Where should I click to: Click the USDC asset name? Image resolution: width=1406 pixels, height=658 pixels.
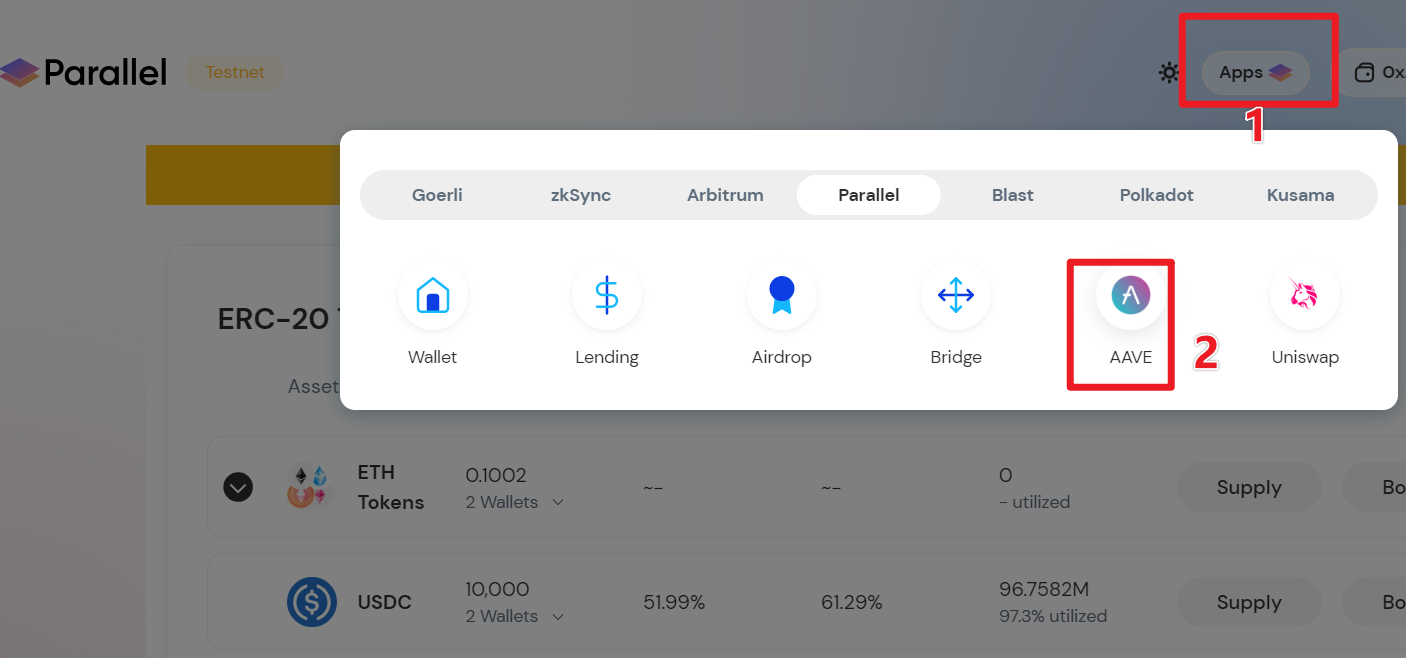(x=385, y=602)
